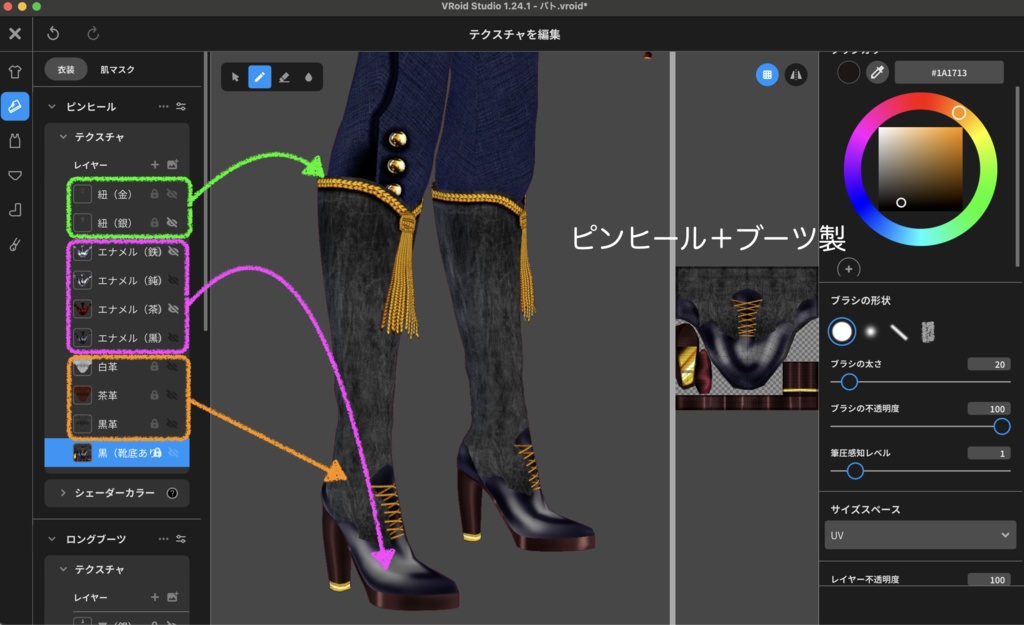This screenshot has height=625, width=1024.
Task: Click the ブラシの太さ slider handle
Action: pyautogui.click(x=850, y=381)
